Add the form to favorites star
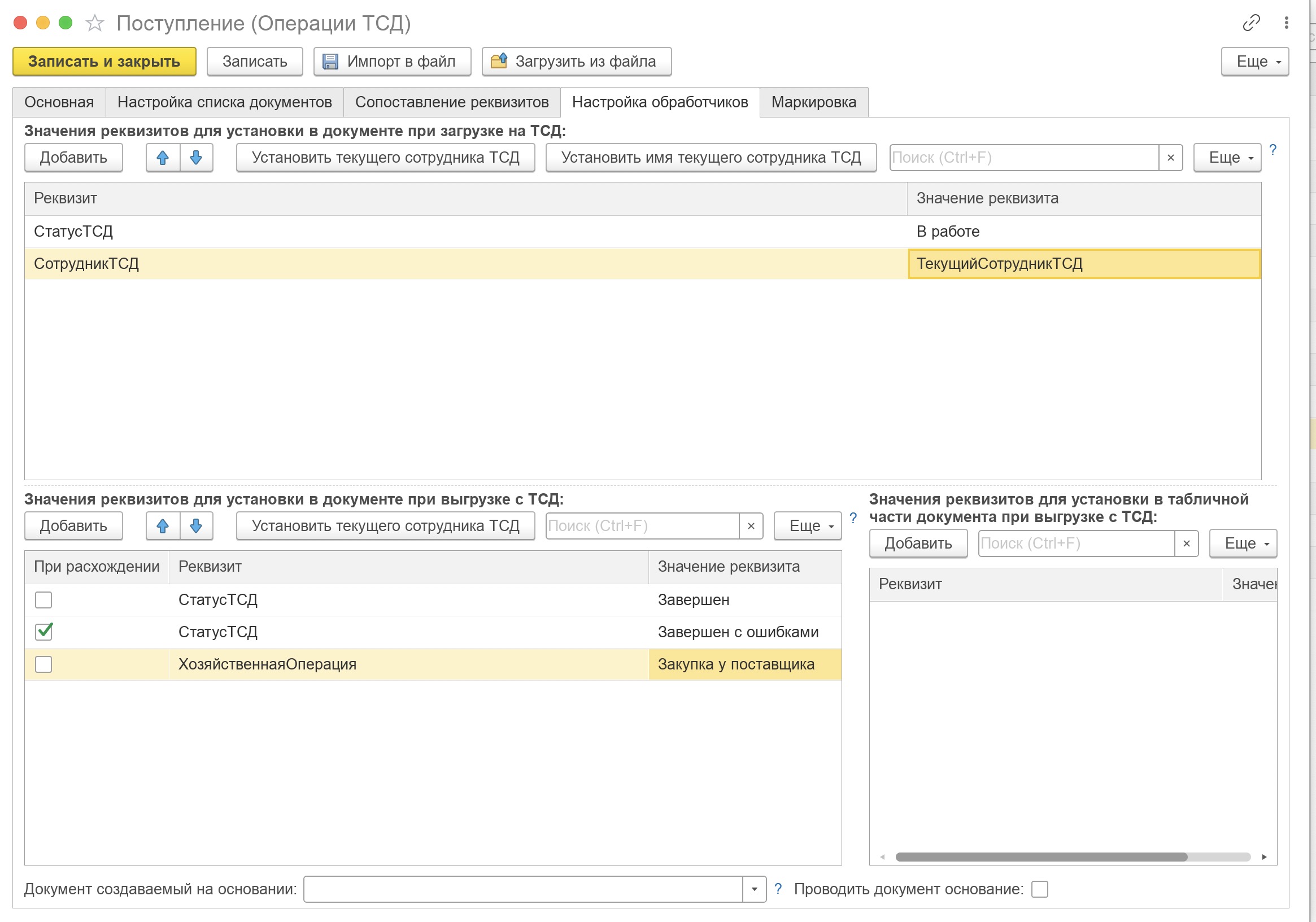 94,24
